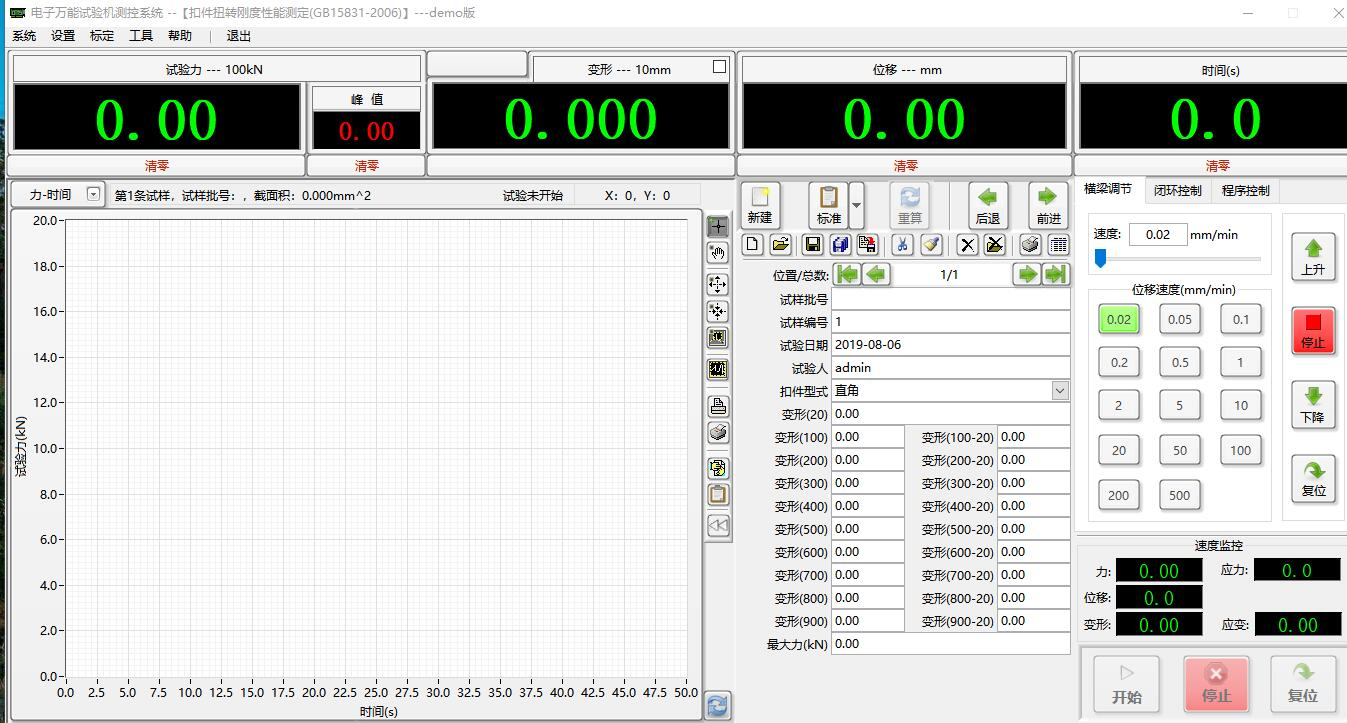Open the dropdown arrow beside 标准
The width and height of the screenshot is (1347, 723).
coord(856,205)
